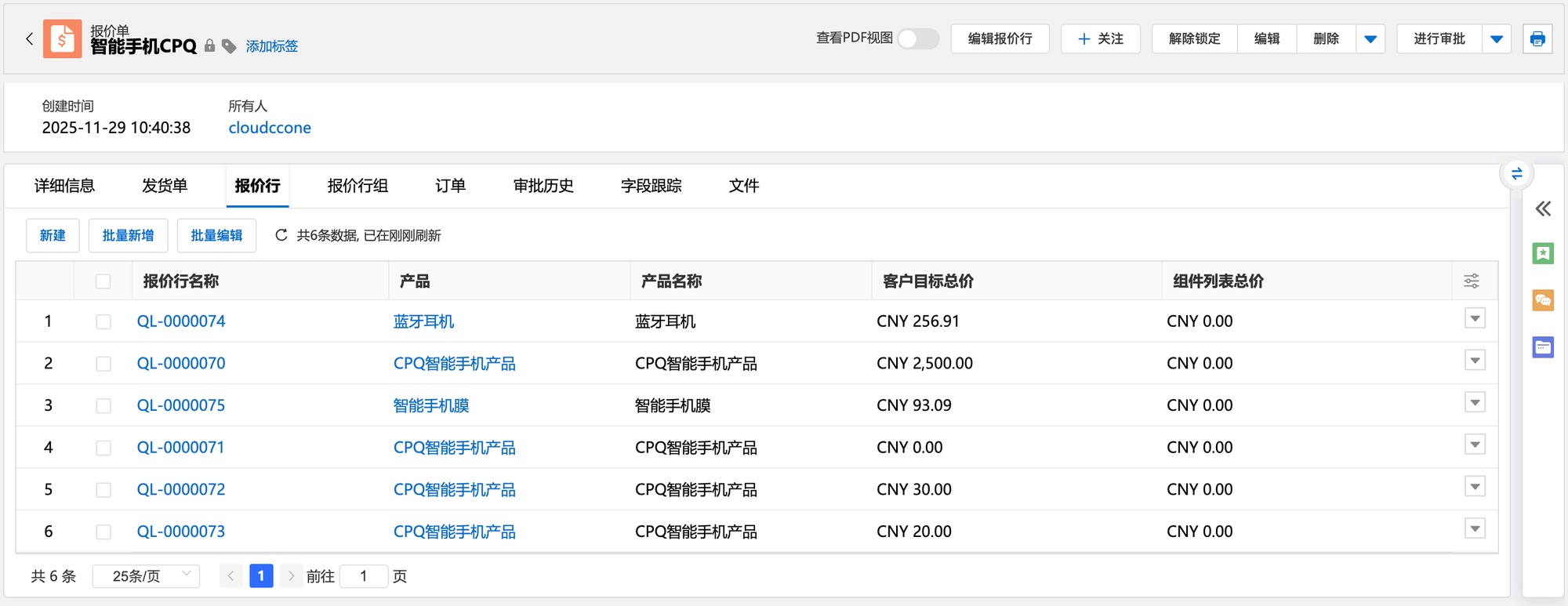Click the page number input field
1568x606 pixels.
pos(364,576)
